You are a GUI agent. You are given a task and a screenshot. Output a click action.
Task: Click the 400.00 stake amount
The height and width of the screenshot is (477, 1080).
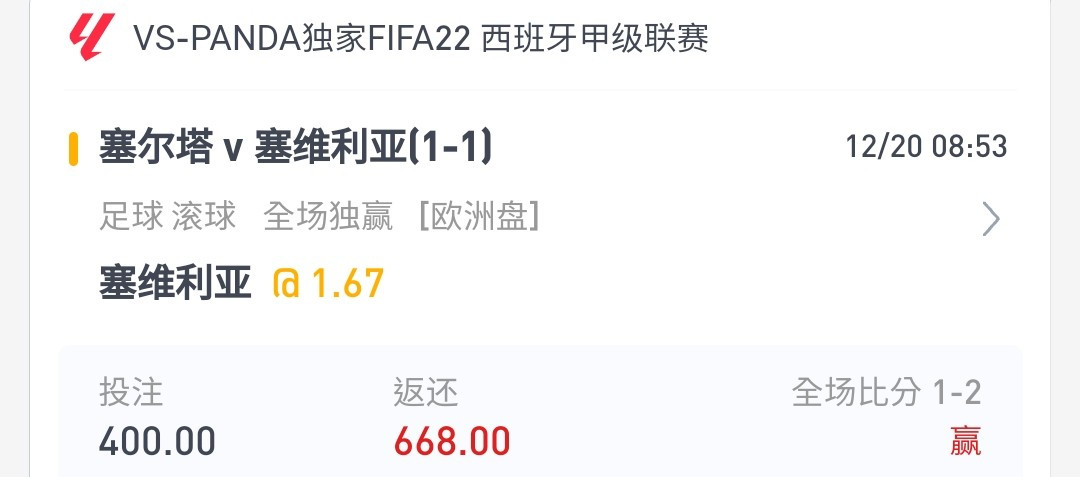point(157,441)
